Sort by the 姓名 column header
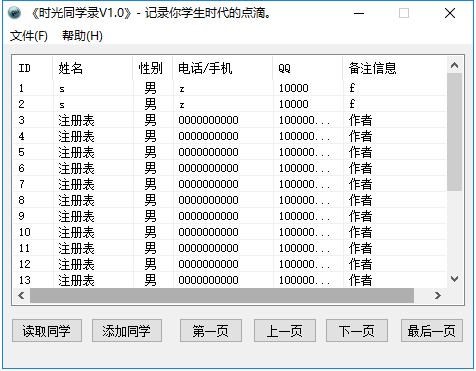The width and height of the screenshot is (476, 371). pyautogui.click(x=92, y=68)
